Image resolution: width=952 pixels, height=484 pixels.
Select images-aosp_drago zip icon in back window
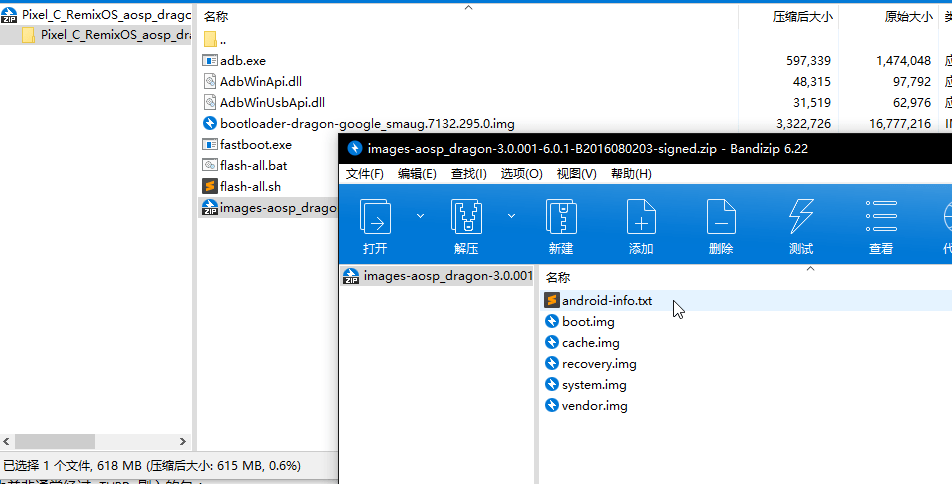pyautogui.click(x=209, y=207)
